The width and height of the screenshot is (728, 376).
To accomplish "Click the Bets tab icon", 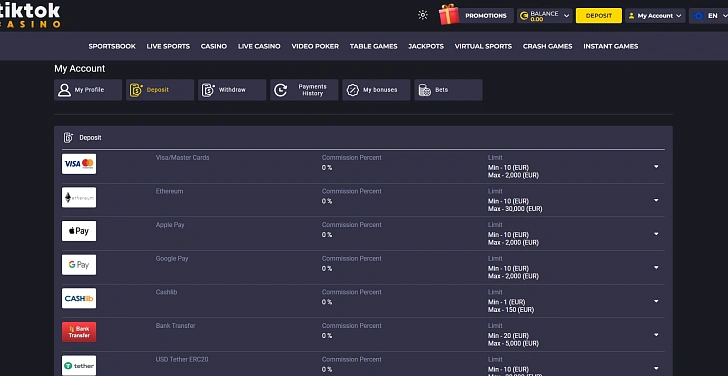I will [425, 90].
